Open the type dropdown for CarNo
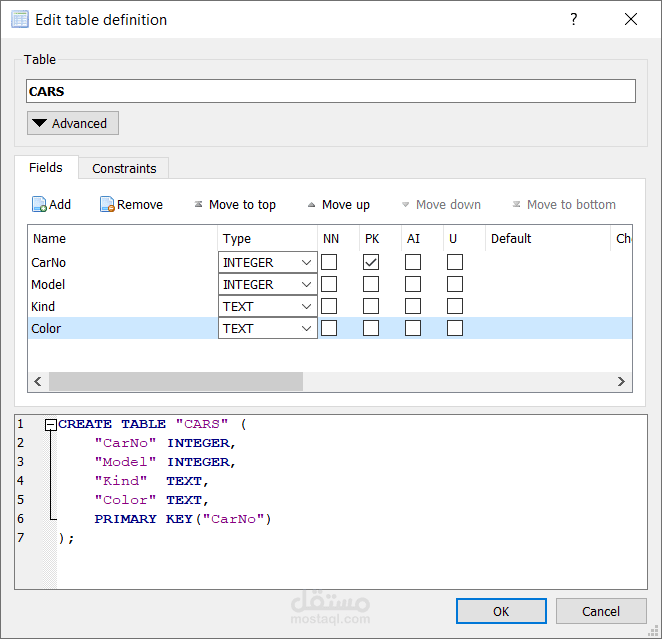Viewport: 662px width, 639px height. (x=306, y=263)
